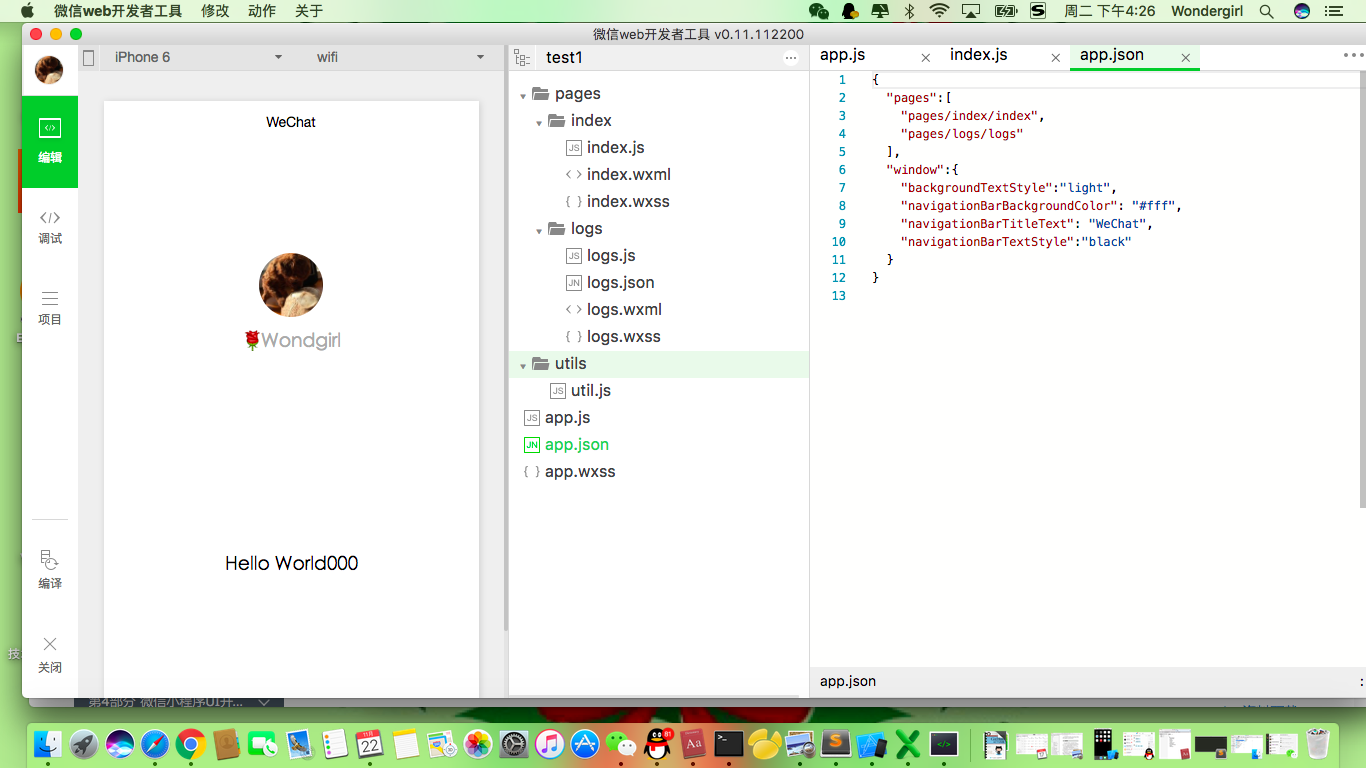
Task: Click the AirPlay icon in the menu bar
Action: pos(971,11)
